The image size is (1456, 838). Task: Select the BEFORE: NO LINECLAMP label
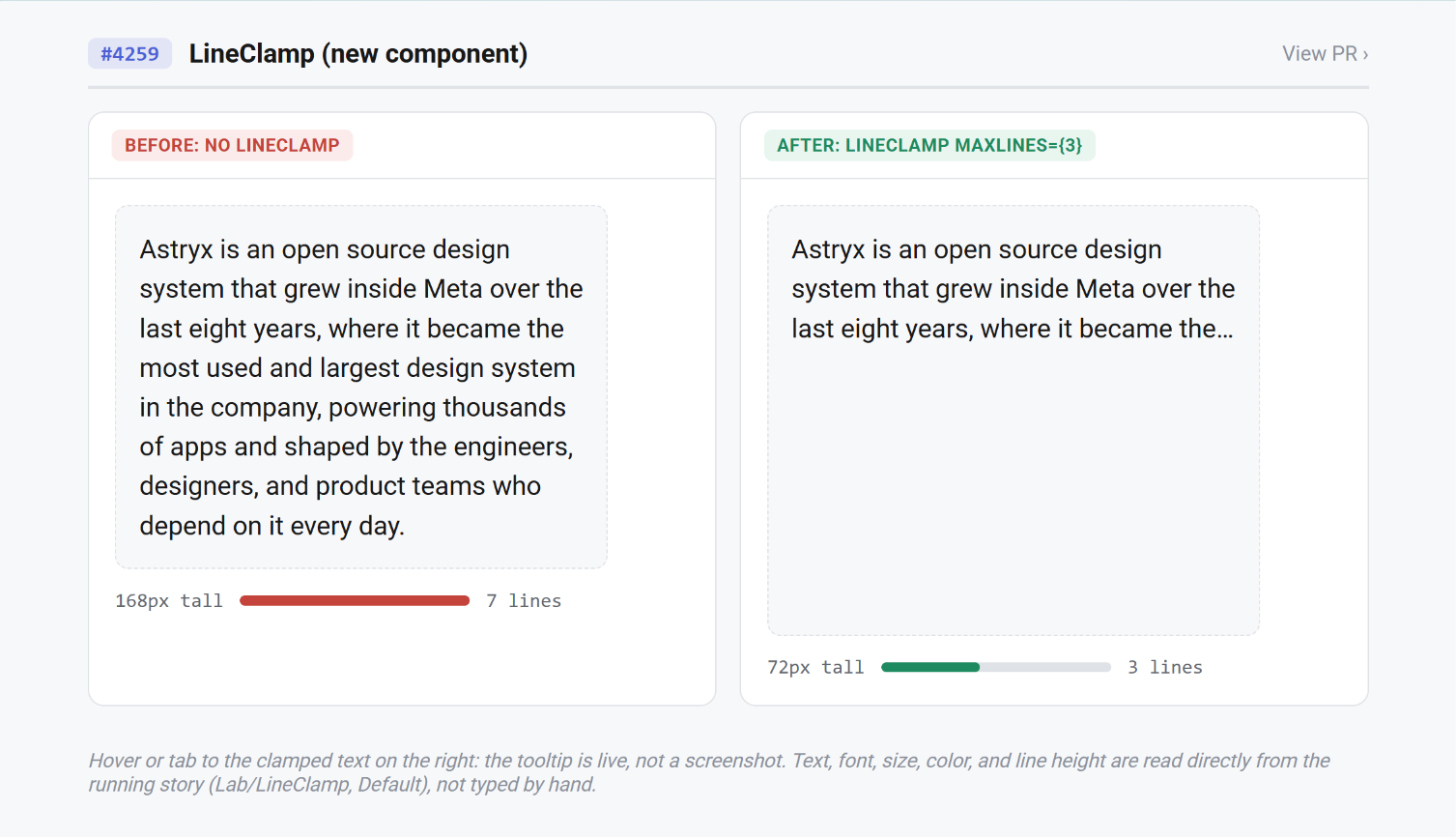[232, 145]
